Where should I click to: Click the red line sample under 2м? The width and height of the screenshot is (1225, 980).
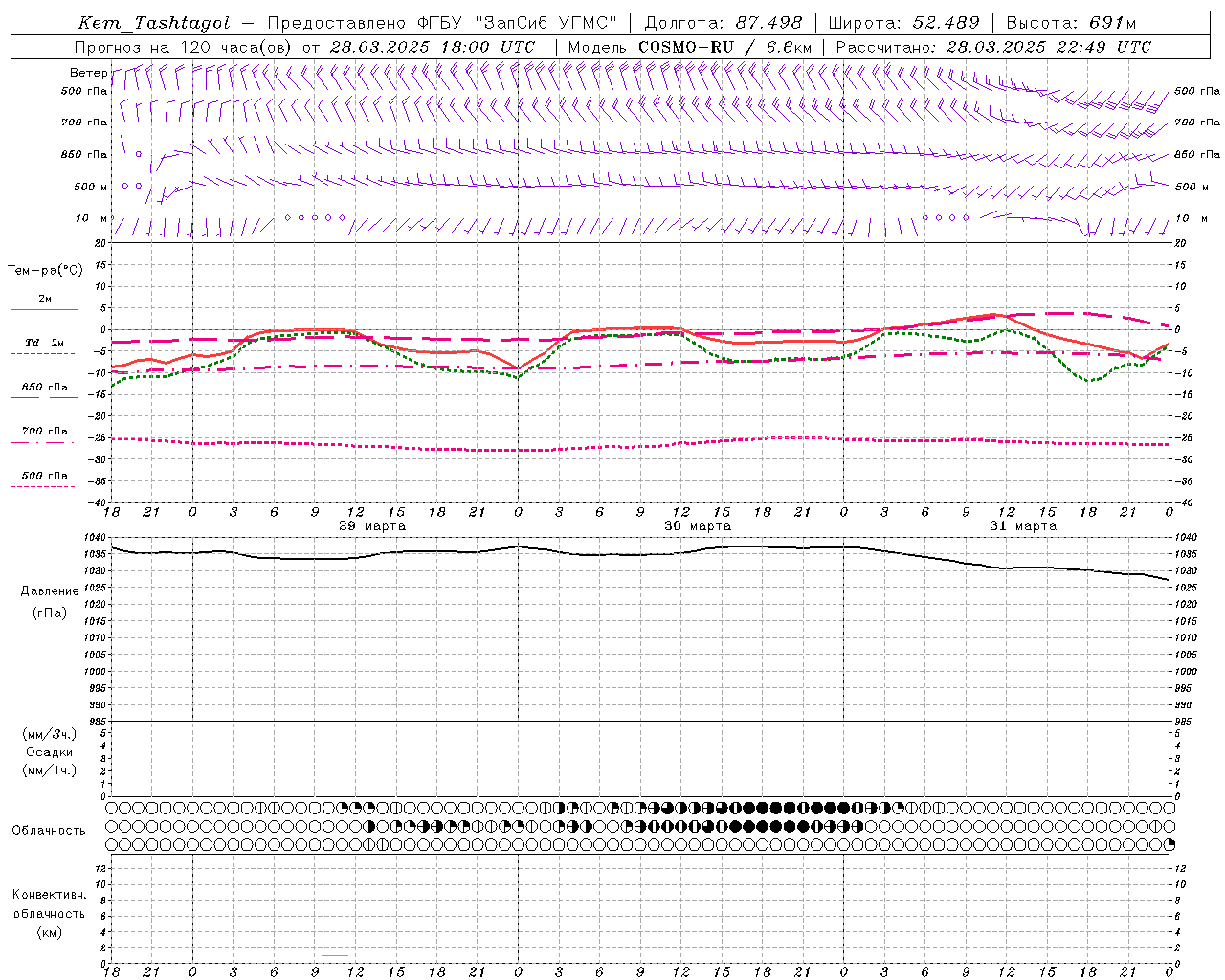pos(44,309)
